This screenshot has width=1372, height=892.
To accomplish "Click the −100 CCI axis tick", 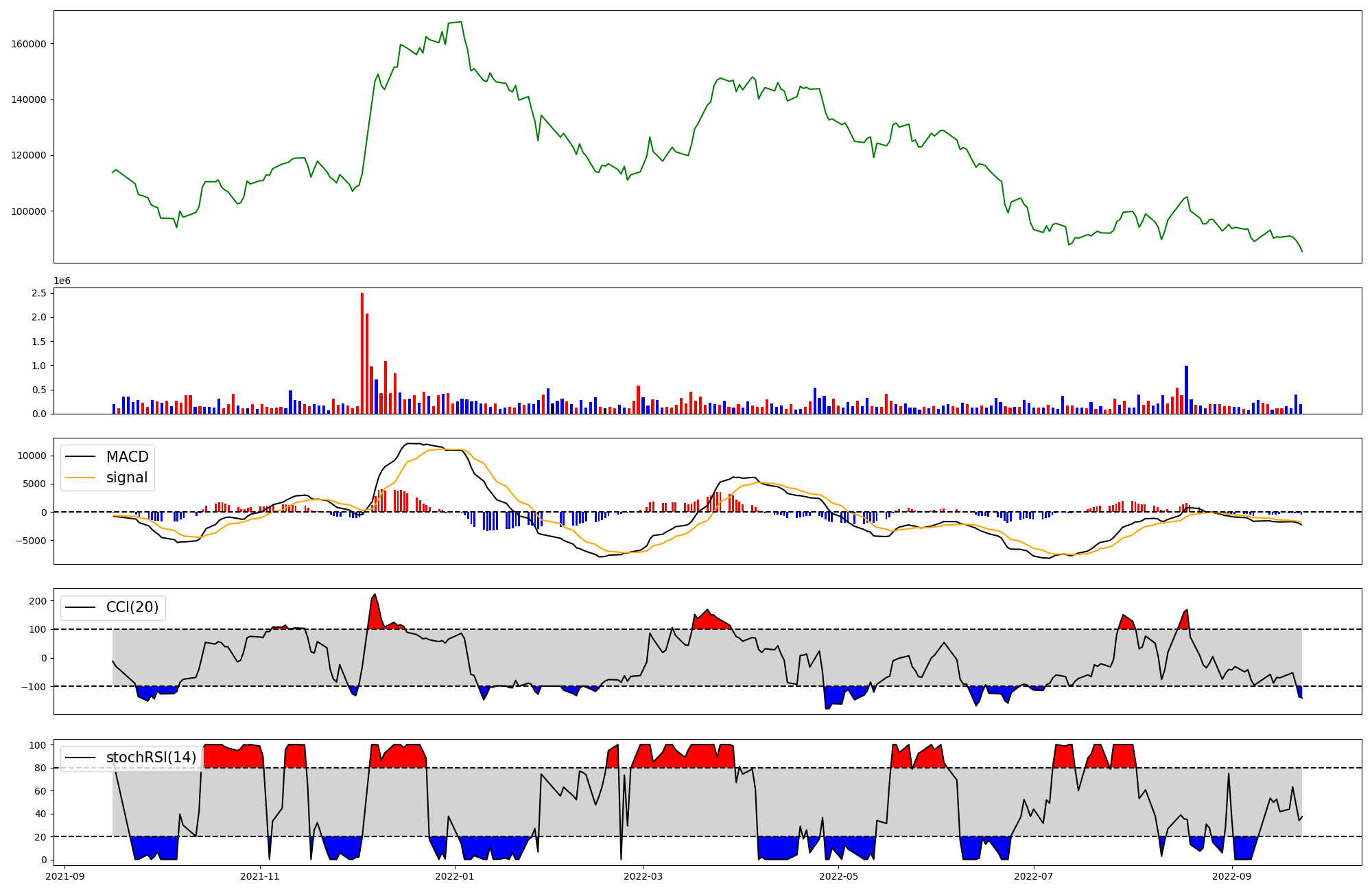I will click(34, 687).
